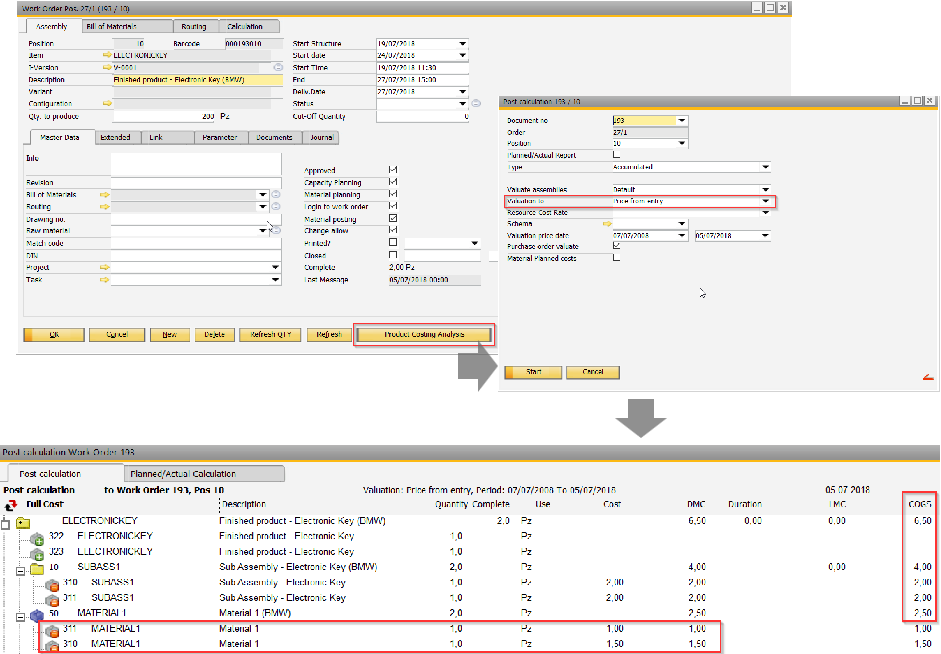Click the round icon beside Routing dropdown
Screen dimensions: 941x654
pos(275,206)
